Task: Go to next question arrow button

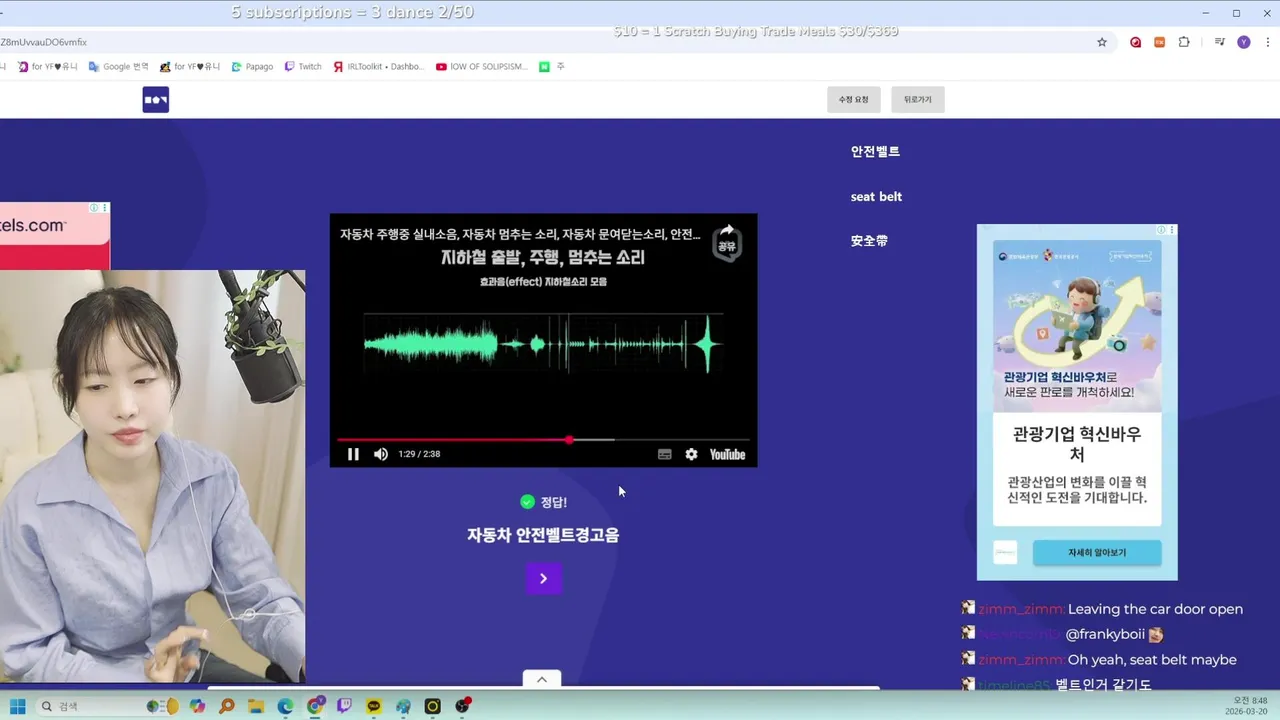Action: 543,578
